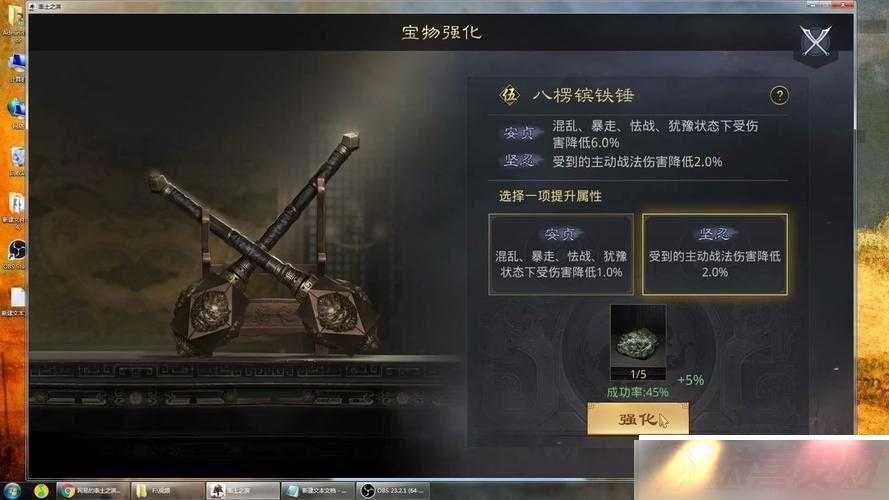Select the 安贞 attribute upgrade option
The height and width of the screenshot is (500, 889).
click(x=561, y=254)
